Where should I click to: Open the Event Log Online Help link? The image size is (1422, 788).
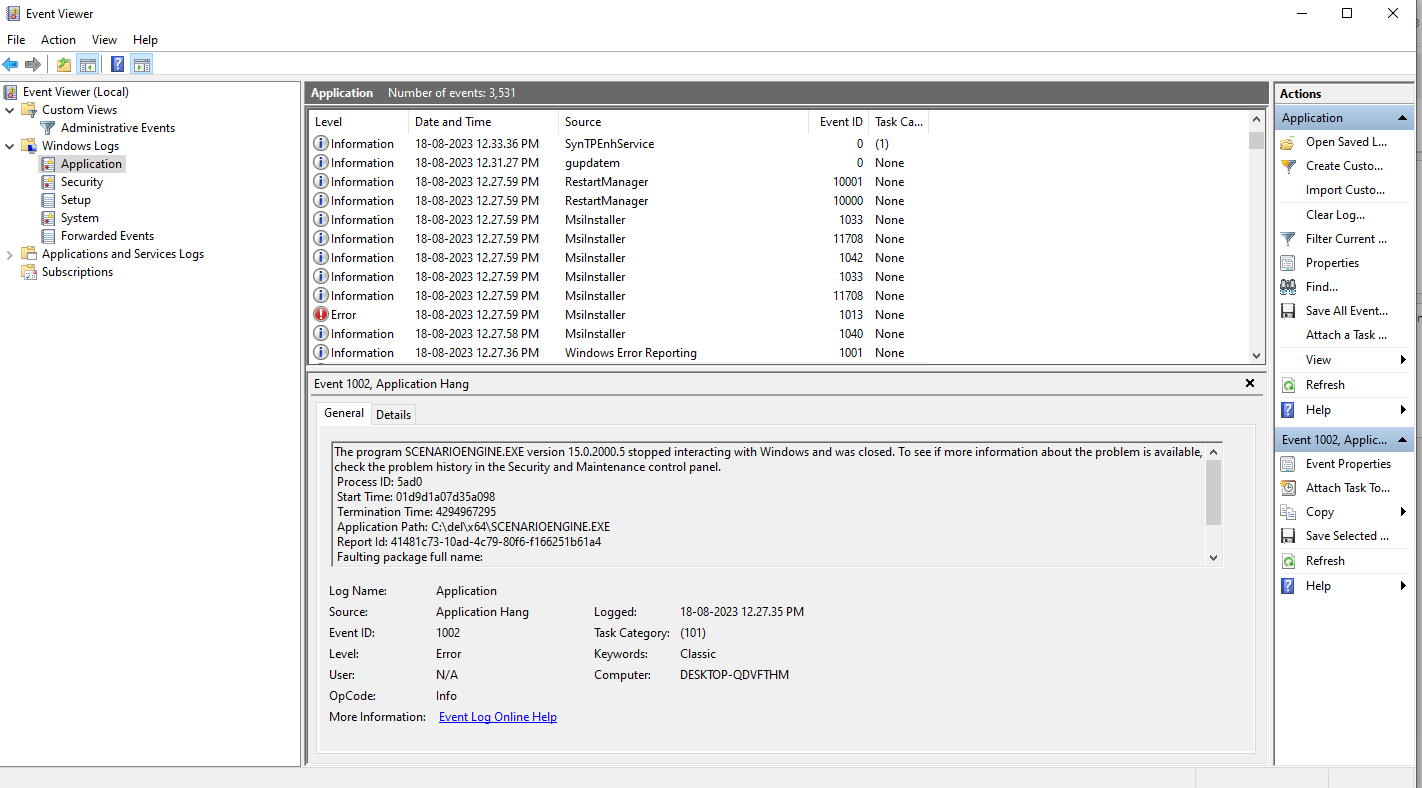coord(497,717)
